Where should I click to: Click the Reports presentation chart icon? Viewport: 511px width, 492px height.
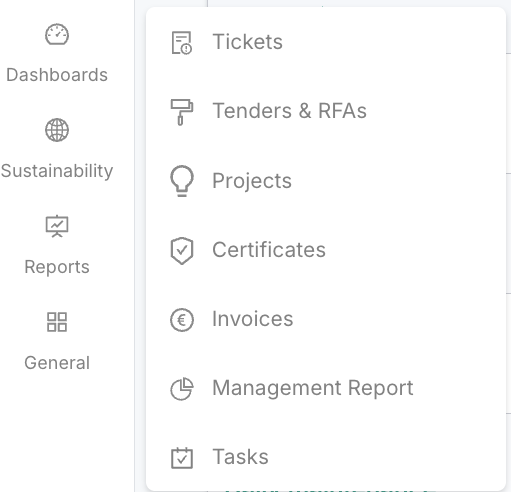57,226
